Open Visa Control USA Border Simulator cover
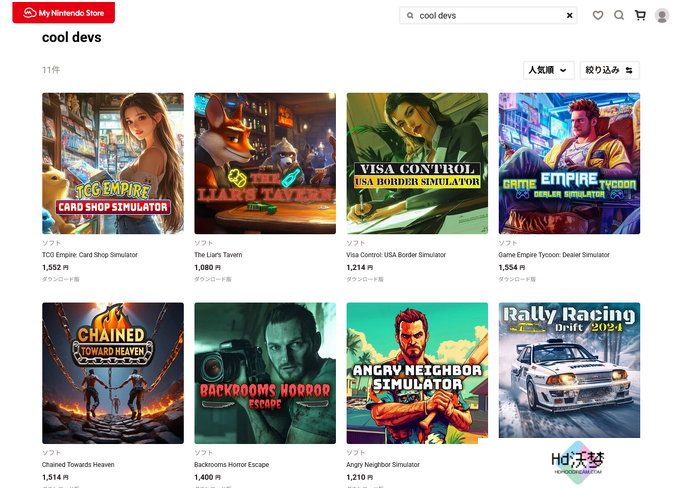This screenshot has width=678, height=488. 417,163
